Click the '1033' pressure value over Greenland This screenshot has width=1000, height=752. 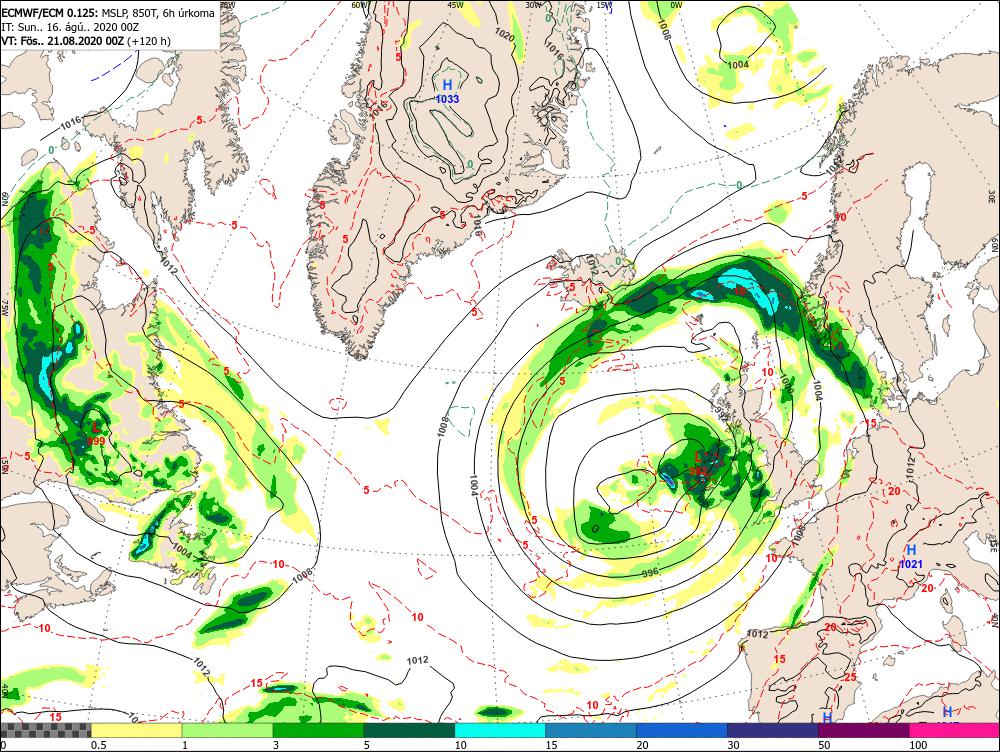447,99
